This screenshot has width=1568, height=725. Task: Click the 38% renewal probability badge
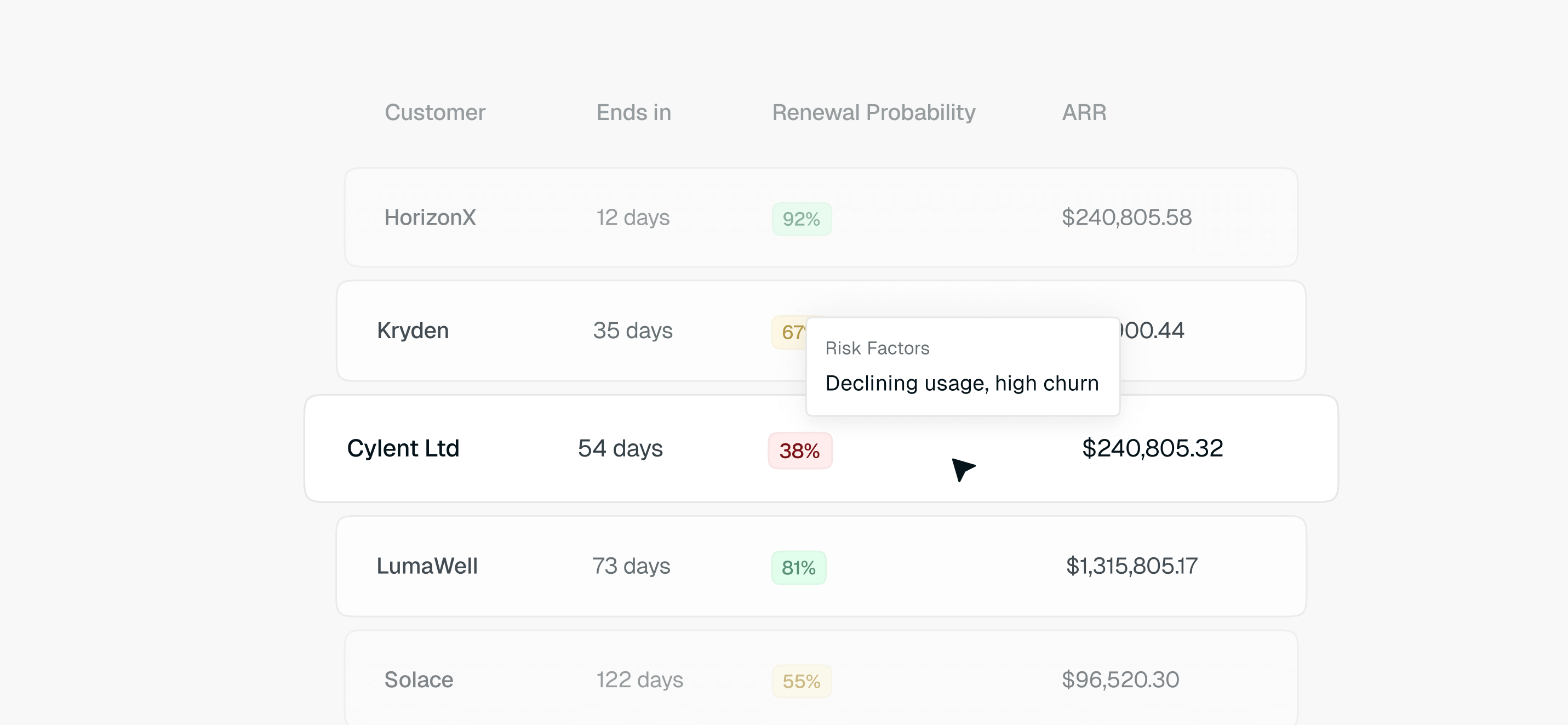(800, 450)
